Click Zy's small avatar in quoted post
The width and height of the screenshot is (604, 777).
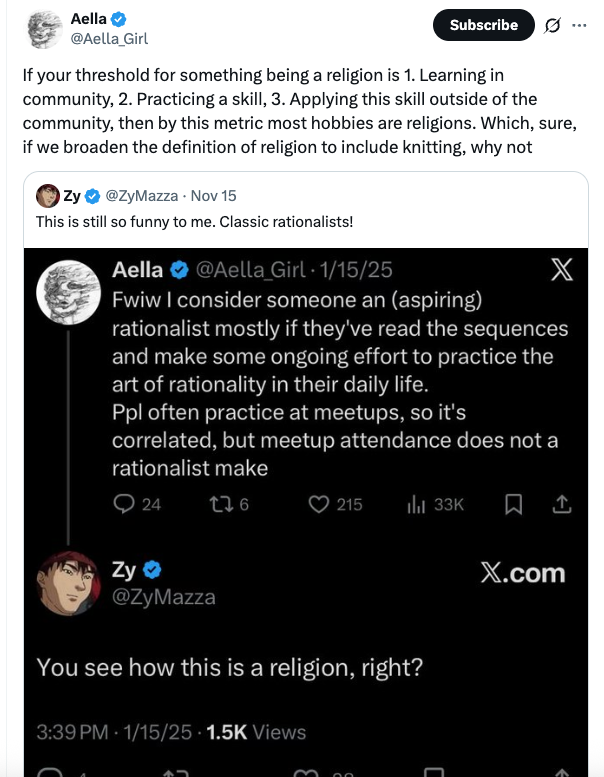click(x=47, y=195)
